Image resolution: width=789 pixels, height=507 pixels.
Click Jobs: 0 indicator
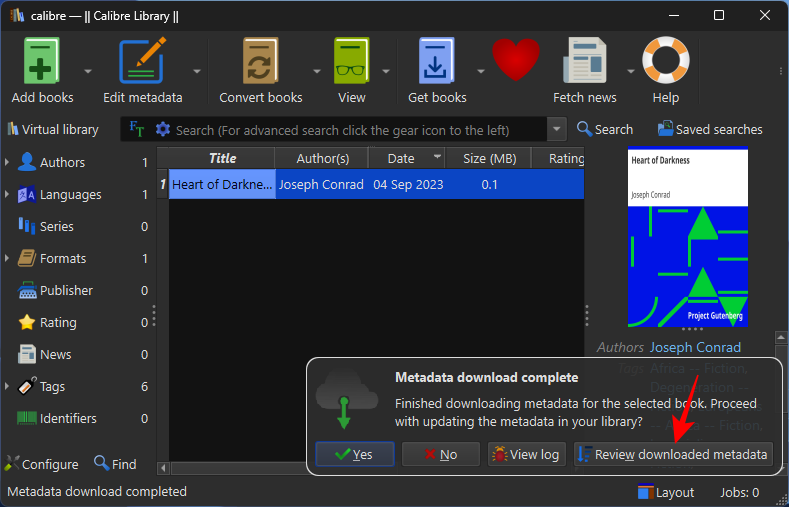[x=740, y=492]
